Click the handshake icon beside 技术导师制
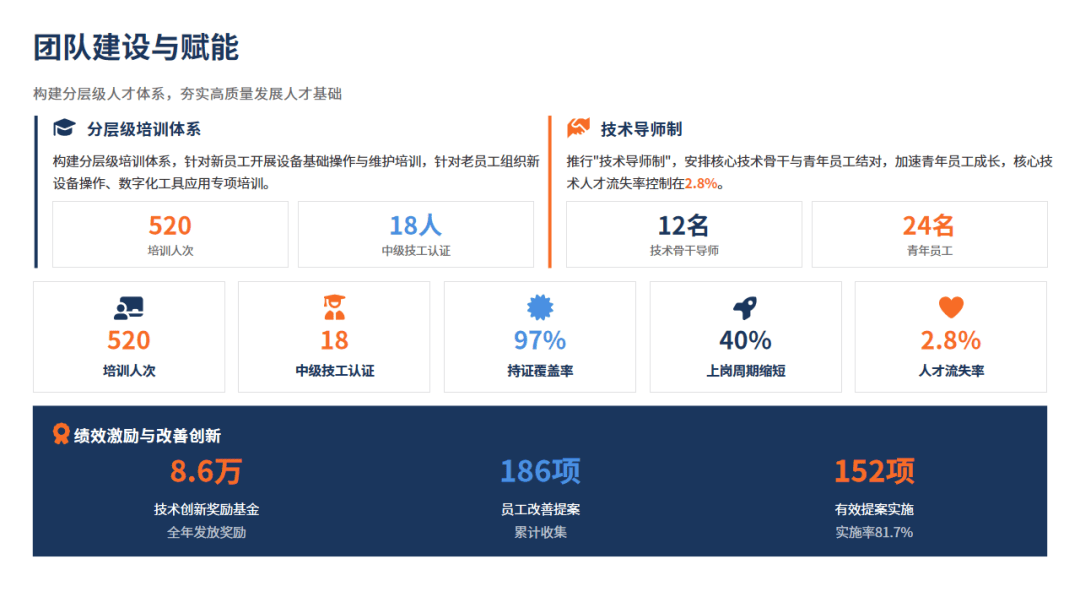 point(578,128)
